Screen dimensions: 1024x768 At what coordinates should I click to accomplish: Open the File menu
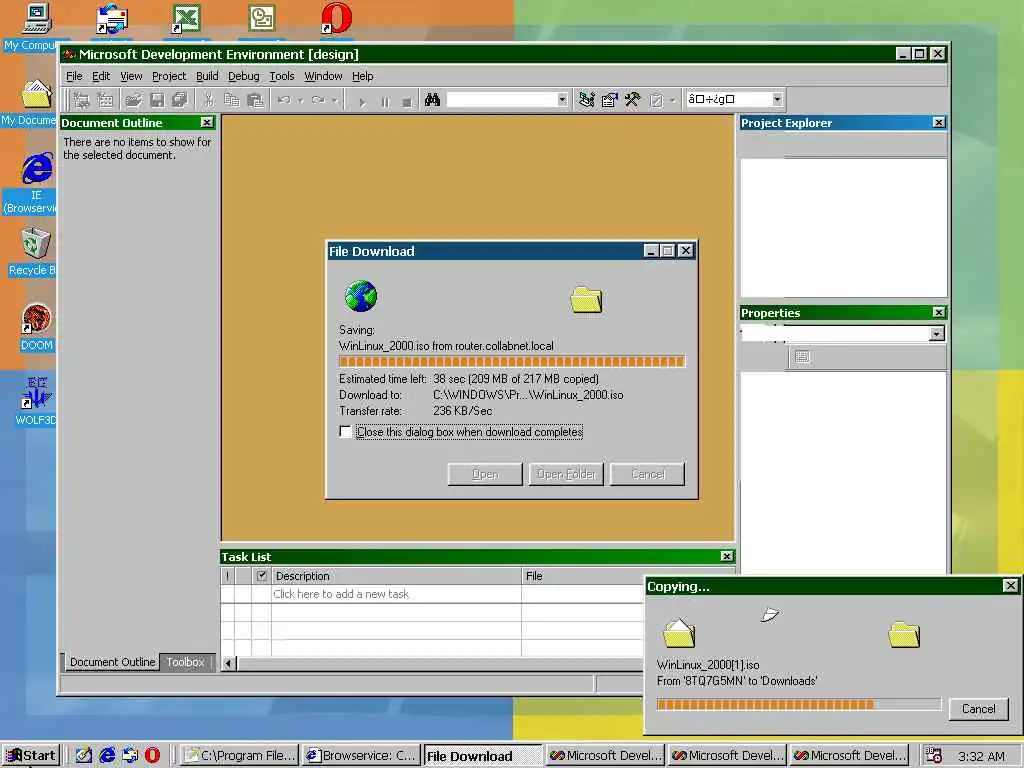click(x=74, y=76)
